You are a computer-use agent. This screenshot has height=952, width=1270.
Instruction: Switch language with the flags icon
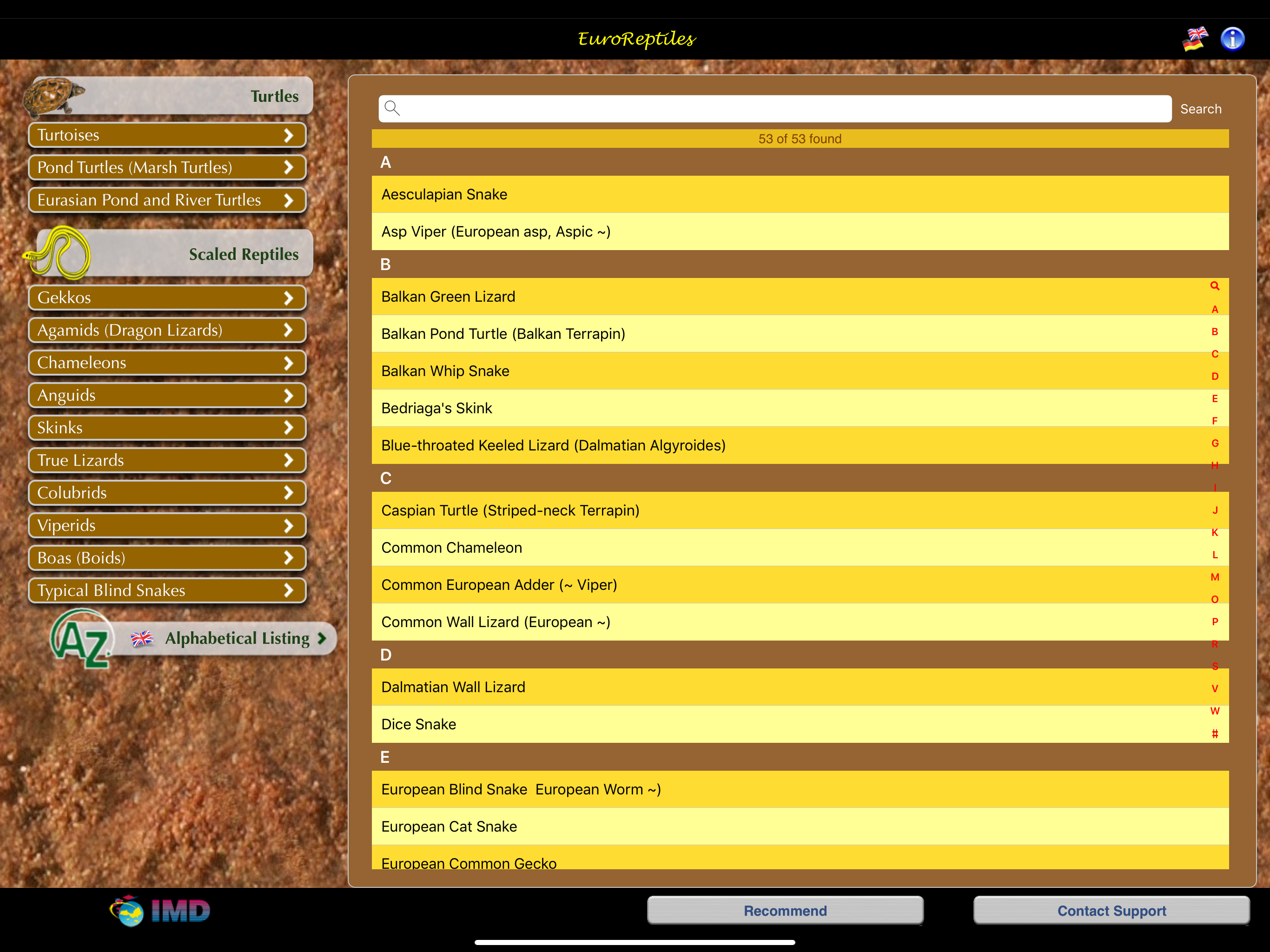tap(1195, 39)
